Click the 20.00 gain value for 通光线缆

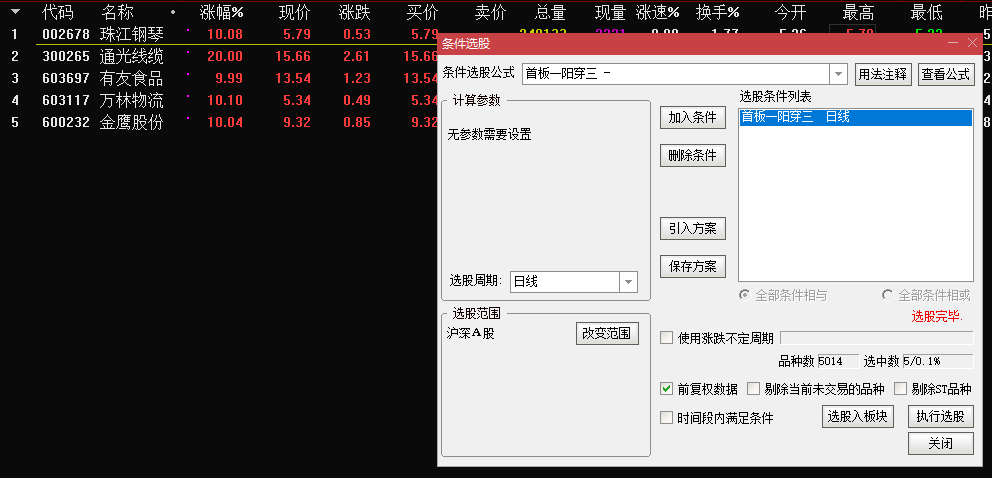click(225, 56)
